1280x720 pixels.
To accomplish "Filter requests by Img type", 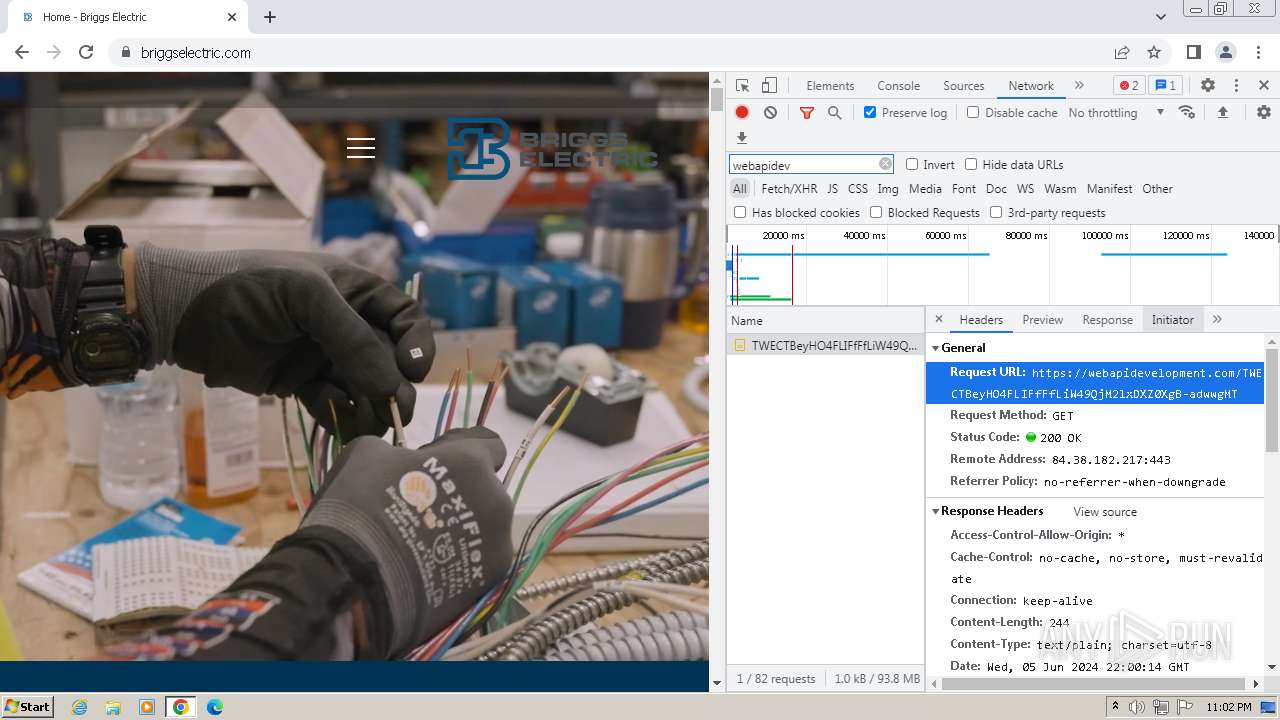I will 888,189.
